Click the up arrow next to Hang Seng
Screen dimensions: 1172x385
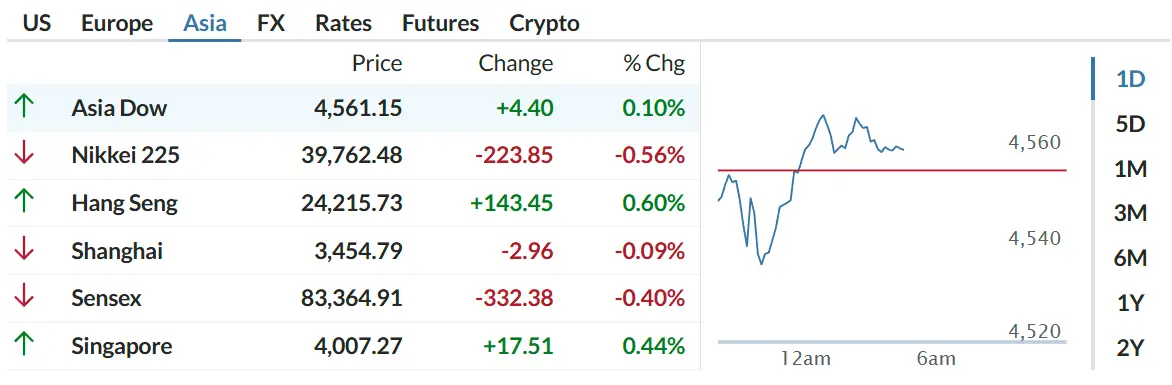24,203
